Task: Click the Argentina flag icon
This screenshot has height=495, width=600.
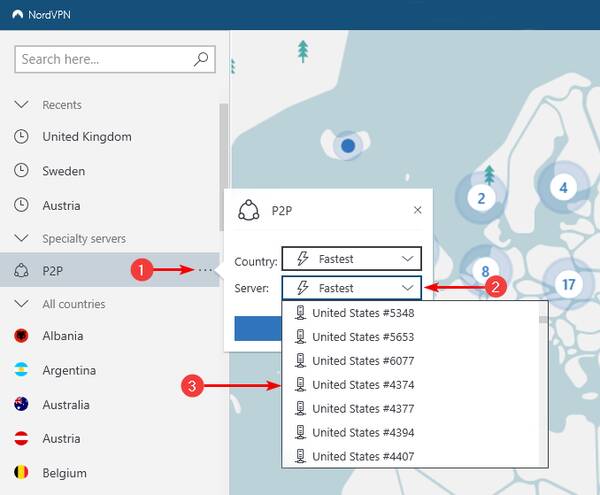Action: [21, 370]
